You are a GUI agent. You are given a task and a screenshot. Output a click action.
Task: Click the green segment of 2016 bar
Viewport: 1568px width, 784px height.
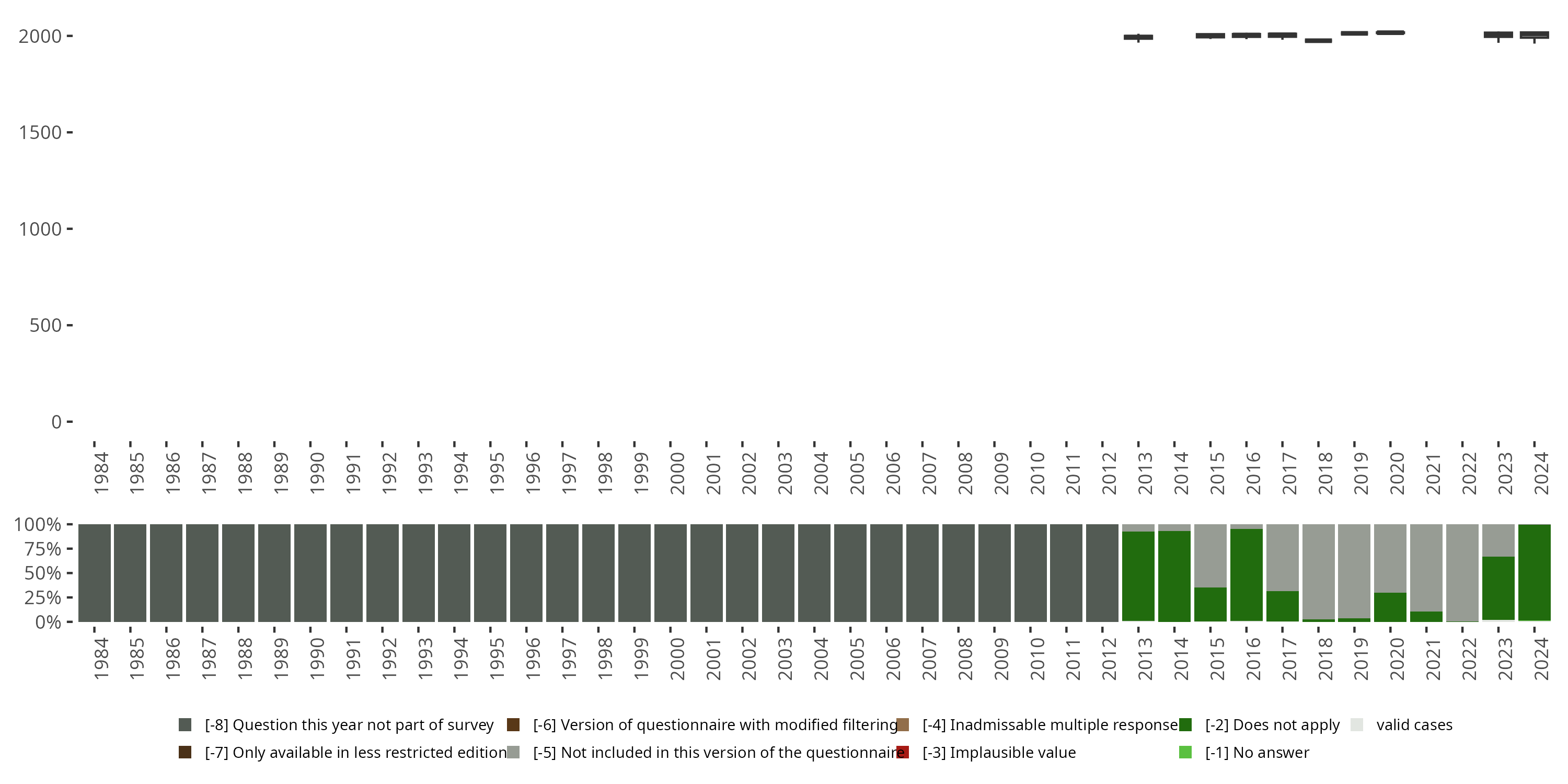[1246, 575]
